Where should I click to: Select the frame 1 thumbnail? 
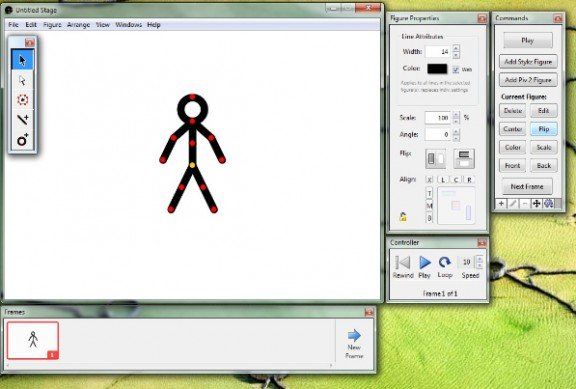33,340
